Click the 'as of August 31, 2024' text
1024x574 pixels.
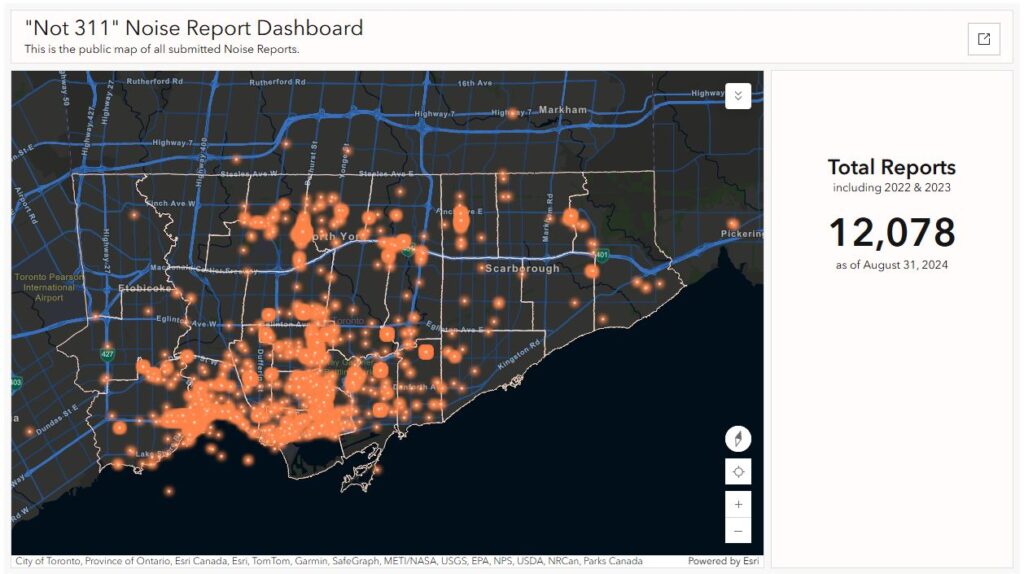click(x=891, y=265)
